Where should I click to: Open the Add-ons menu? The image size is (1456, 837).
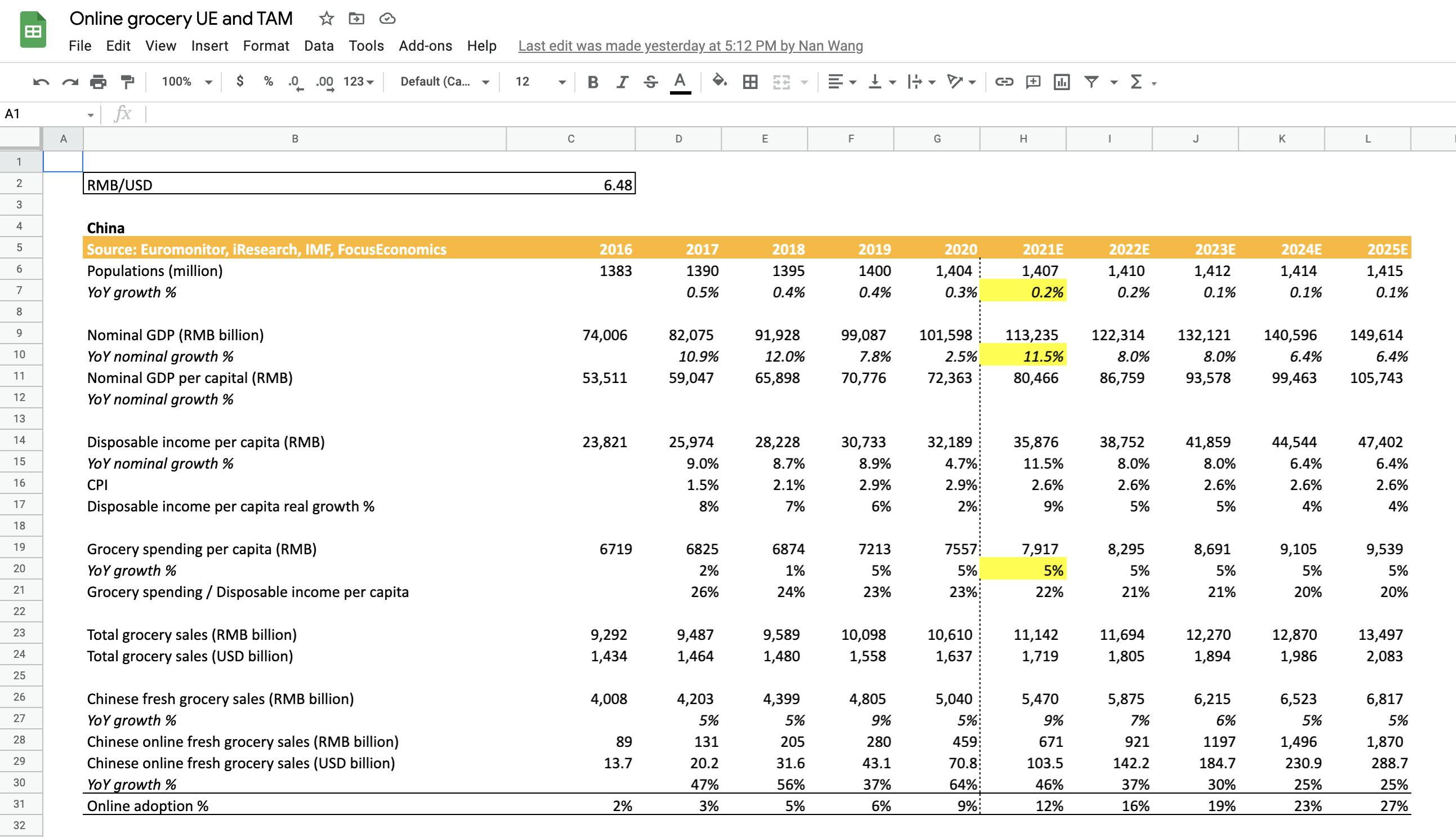click(x=425, y=46)
